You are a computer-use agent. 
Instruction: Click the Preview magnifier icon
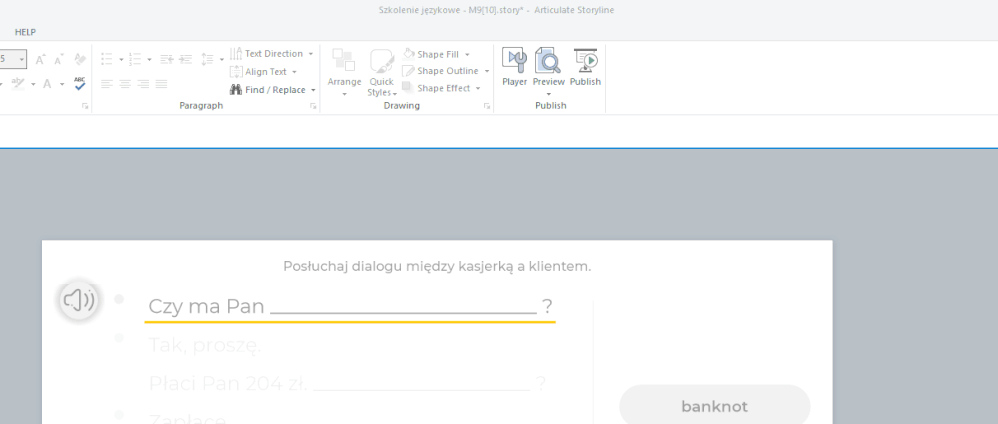[548, 61]
